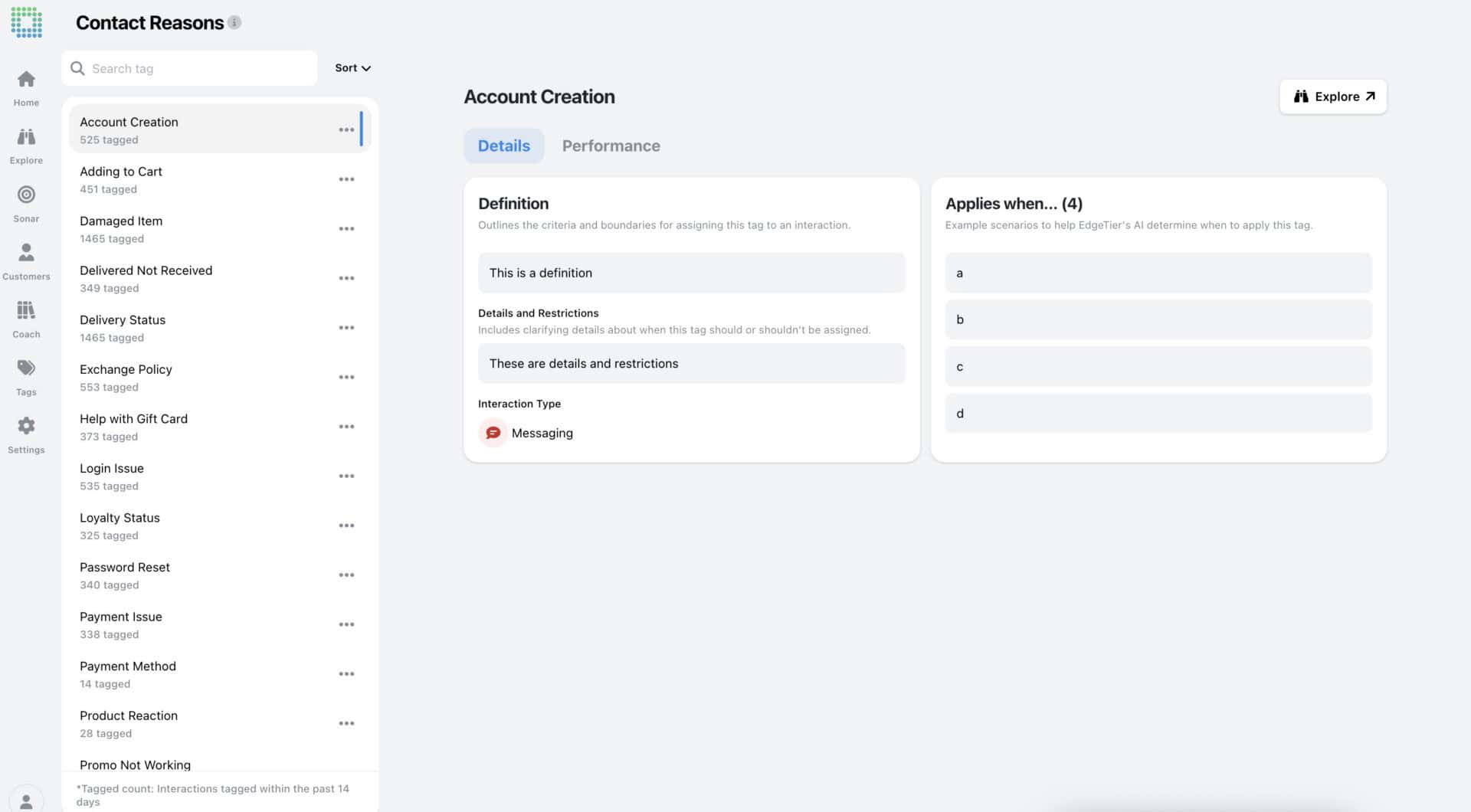Open the Sort dropdown

tap(351, 67)
